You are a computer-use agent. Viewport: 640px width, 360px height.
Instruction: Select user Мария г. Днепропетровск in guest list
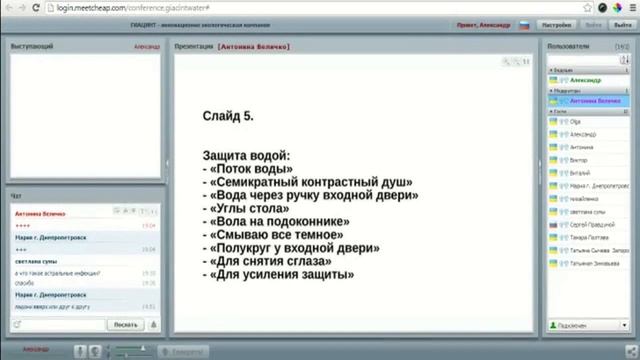click(x=588, y=186)
